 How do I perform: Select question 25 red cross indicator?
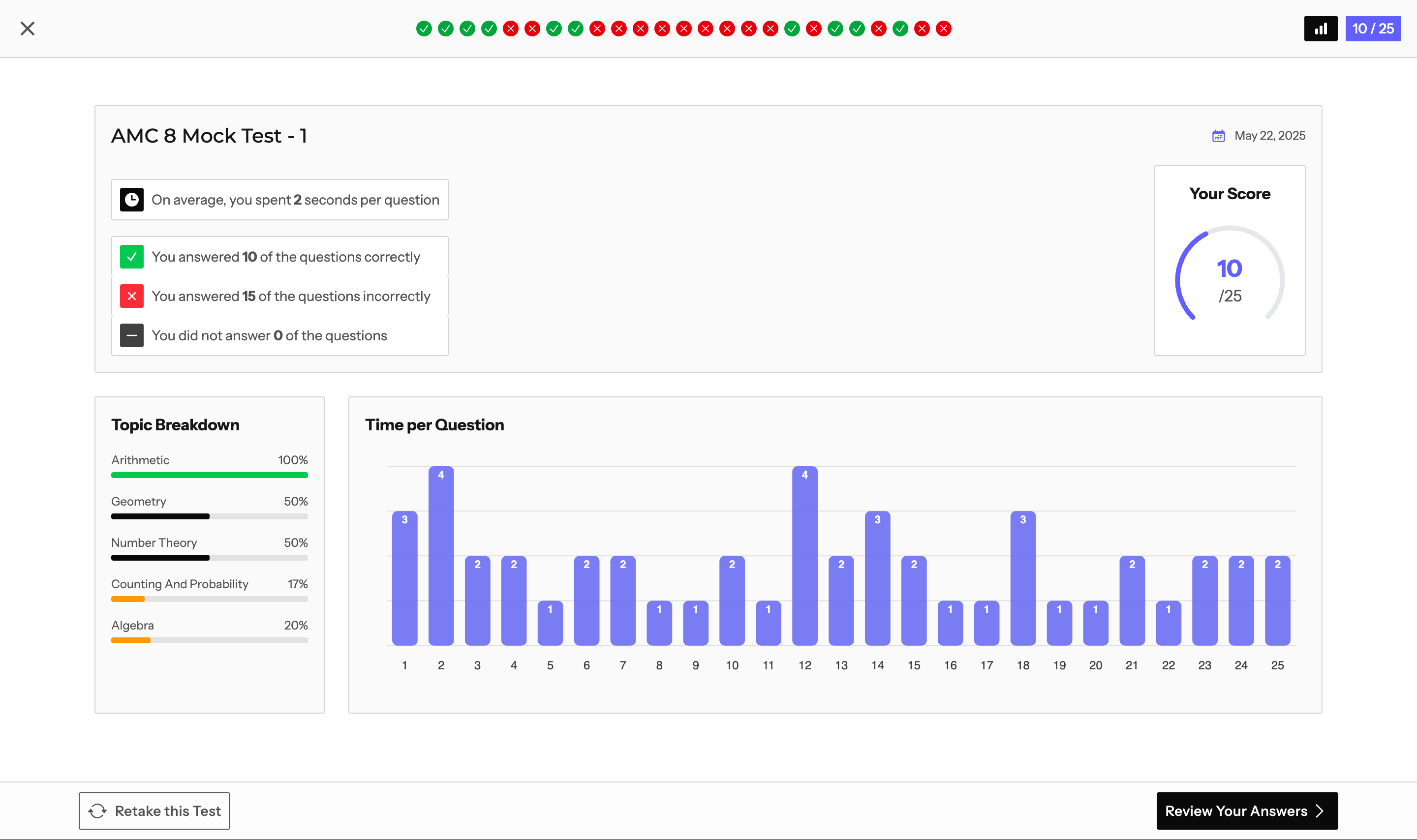[944, 29]
